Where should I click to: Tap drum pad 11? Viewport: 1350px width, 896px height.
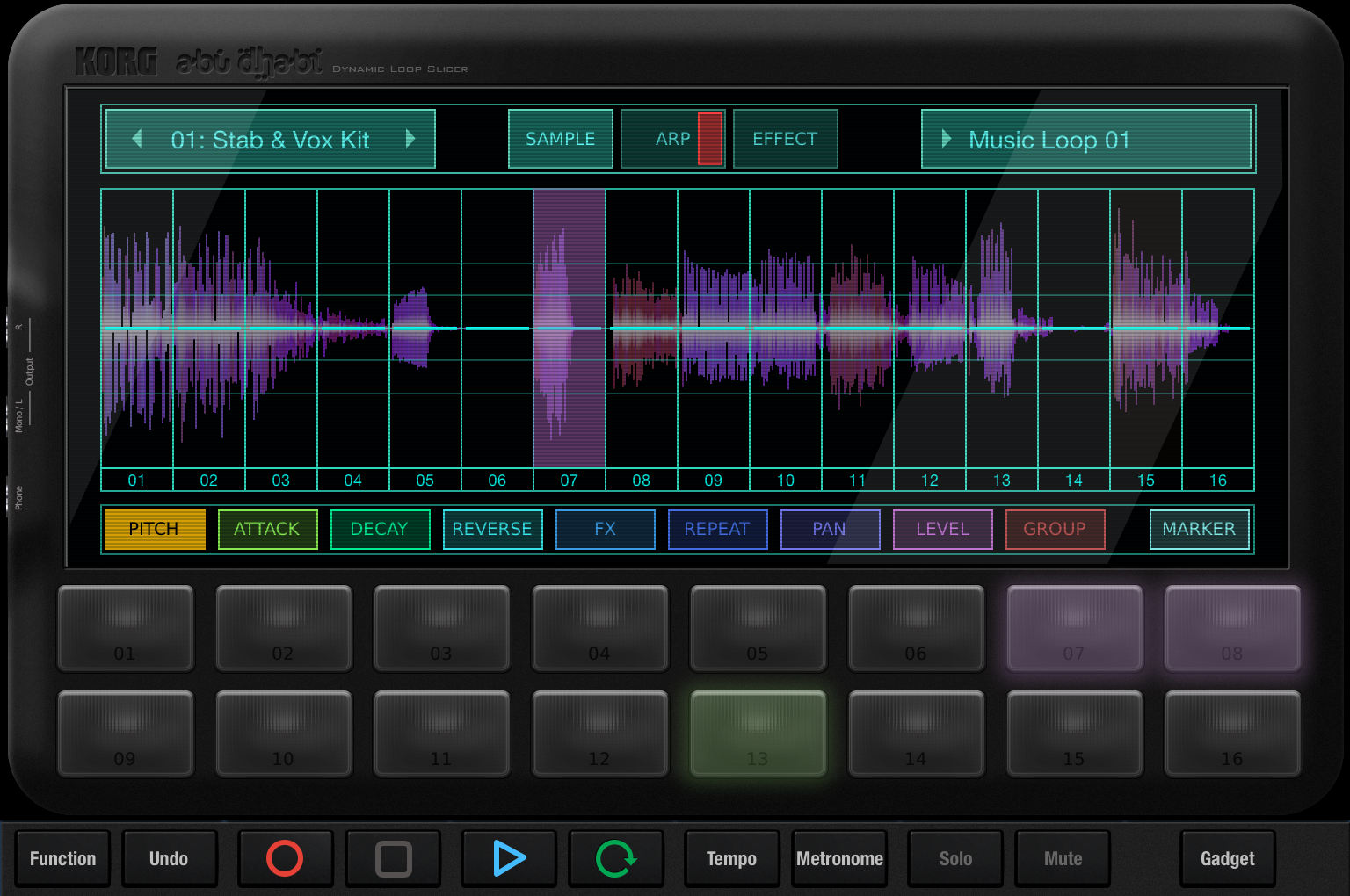442,733
